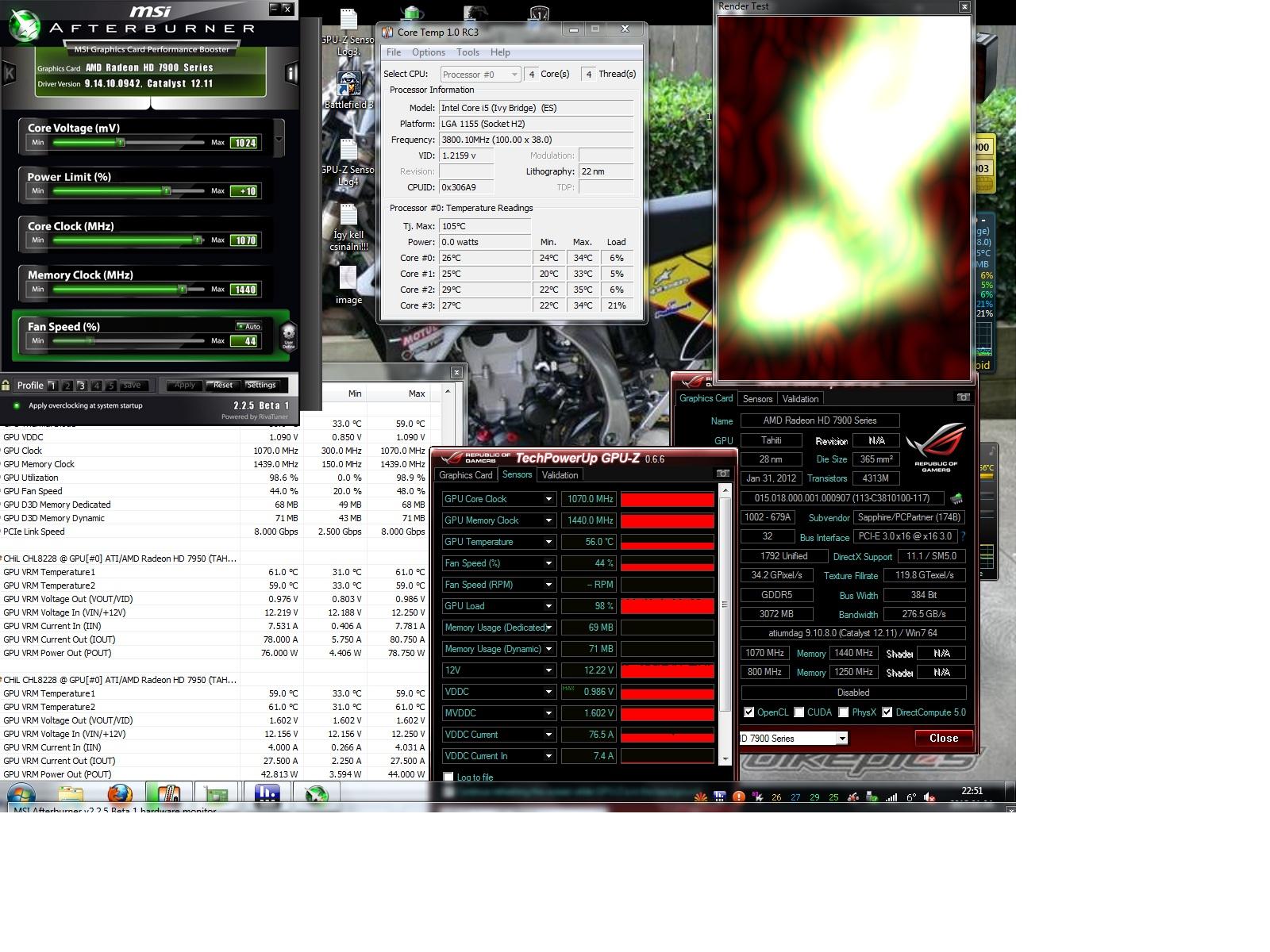Open the GPU Temperature sensor dropdown

click(x=548, y=542)
